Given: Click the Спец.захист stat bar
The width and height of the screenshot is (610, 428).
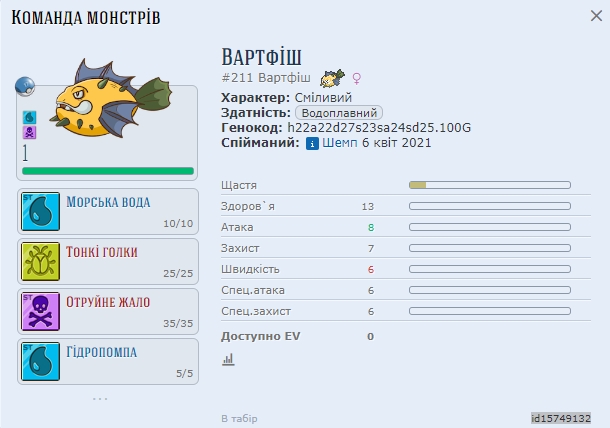Looking at the screenshot, I should pos(490,311).
